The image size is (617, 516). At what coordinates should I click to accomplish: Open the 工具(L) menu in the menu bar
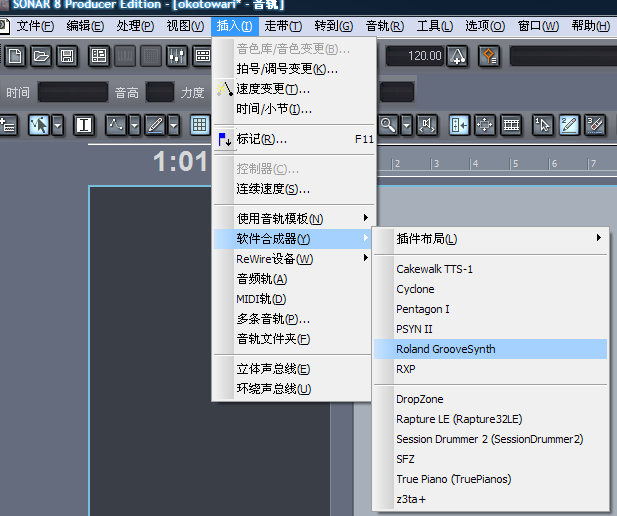[435, 26]
